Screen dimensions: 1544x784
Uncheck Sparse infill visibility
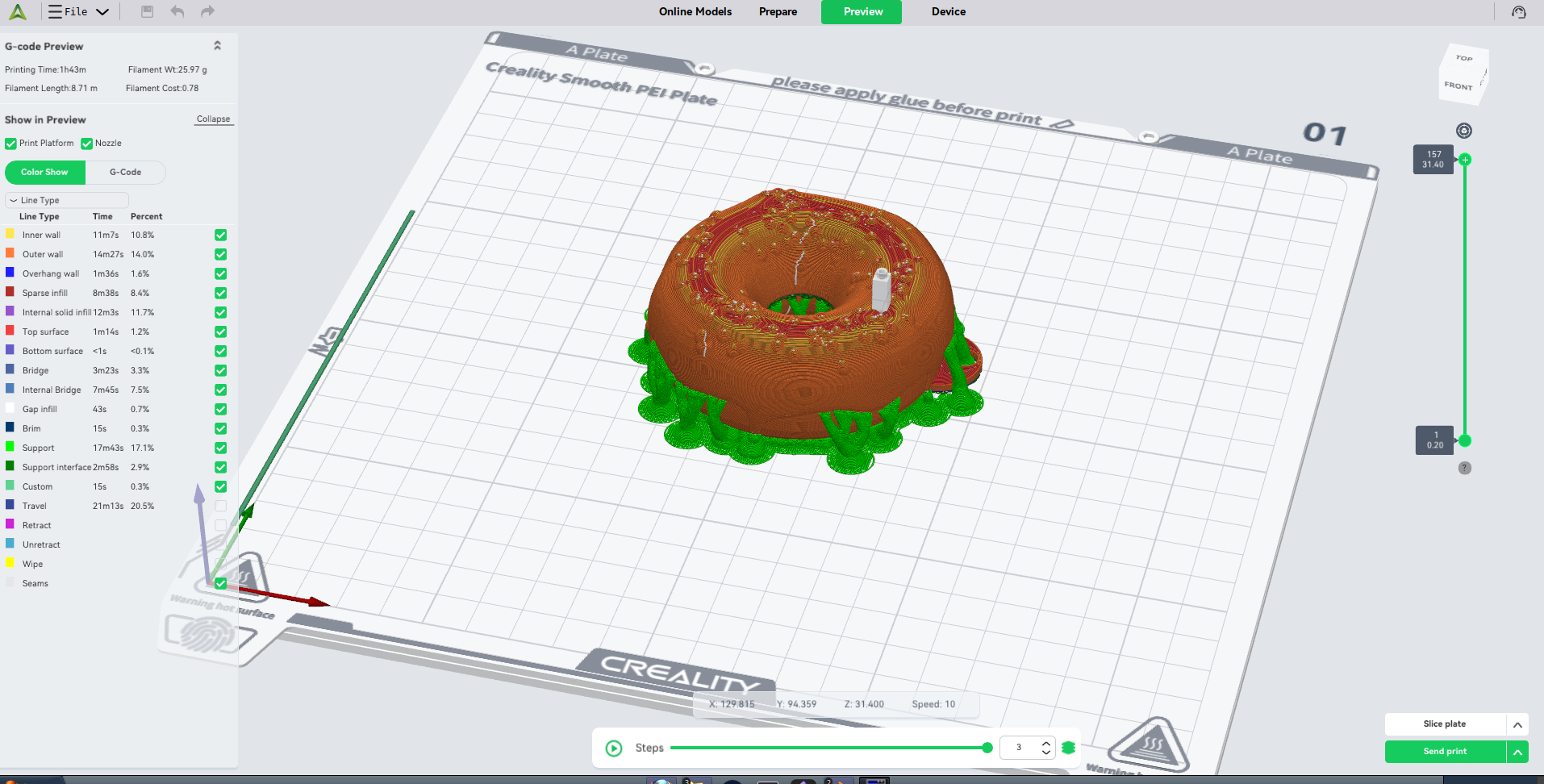pos(220,293)
